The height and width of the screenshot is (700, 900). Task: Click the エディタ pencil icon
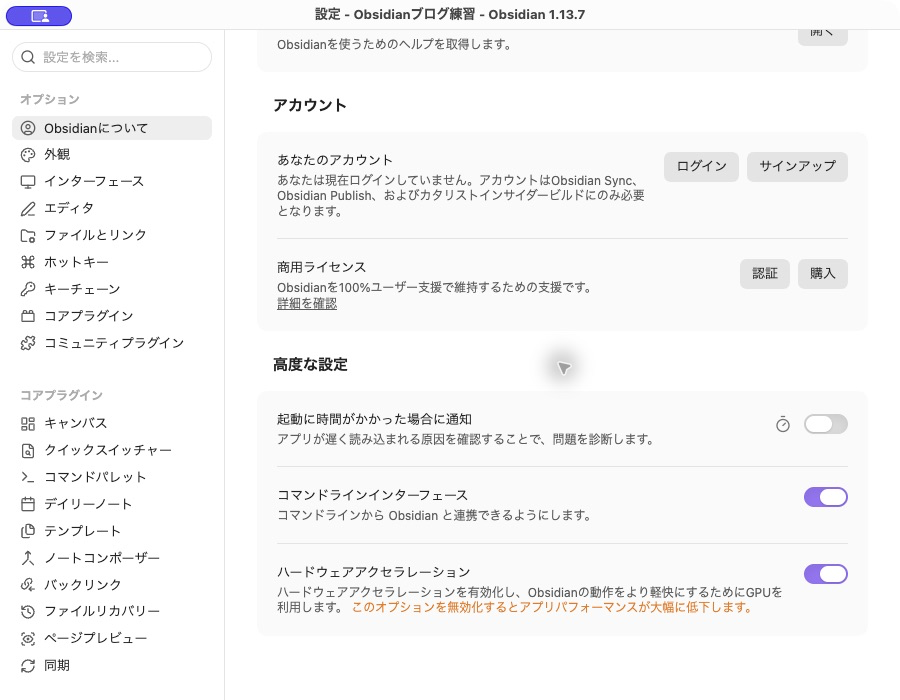tap(28, 209)
